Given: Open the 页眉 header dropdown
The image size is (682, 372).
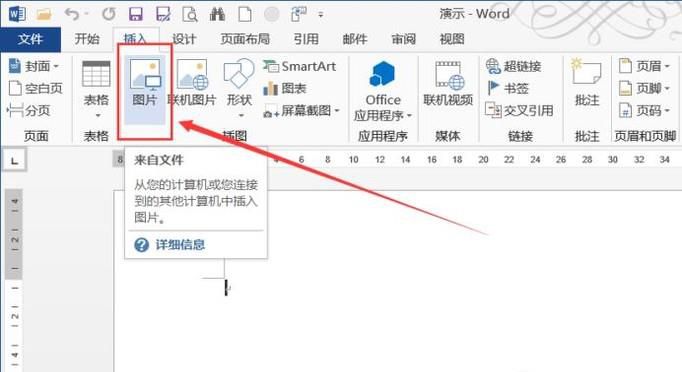Looking at the screenshot, I should click(x=644, y=66).
